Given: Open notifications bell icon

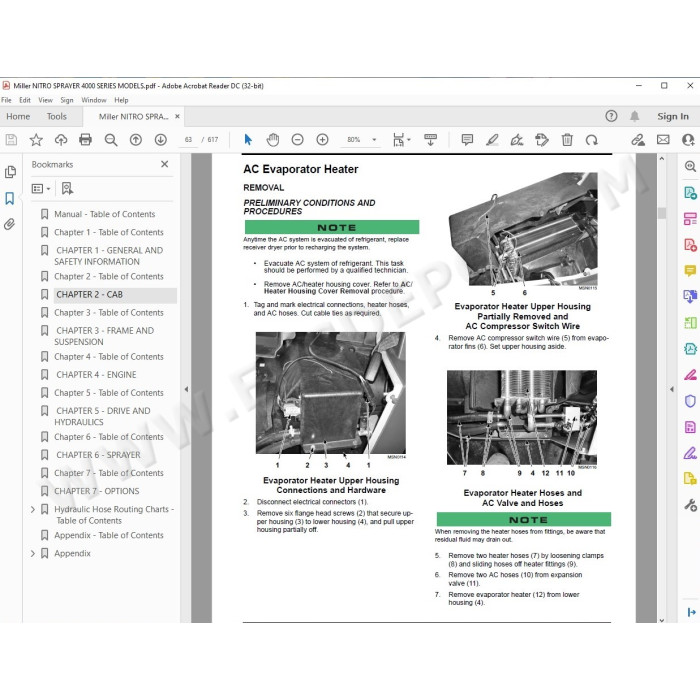Looking at the screenshot, I should tap(634, 117).
